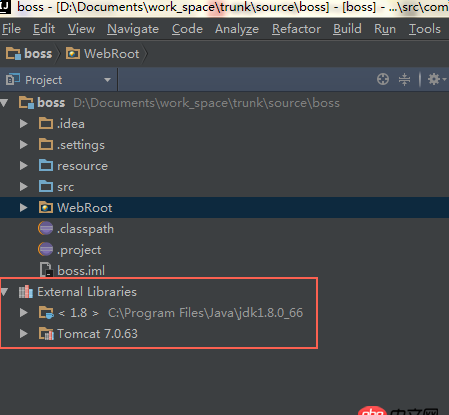
Task: Click the .classpath Eclipse file icon
Action: click(45, 229)
